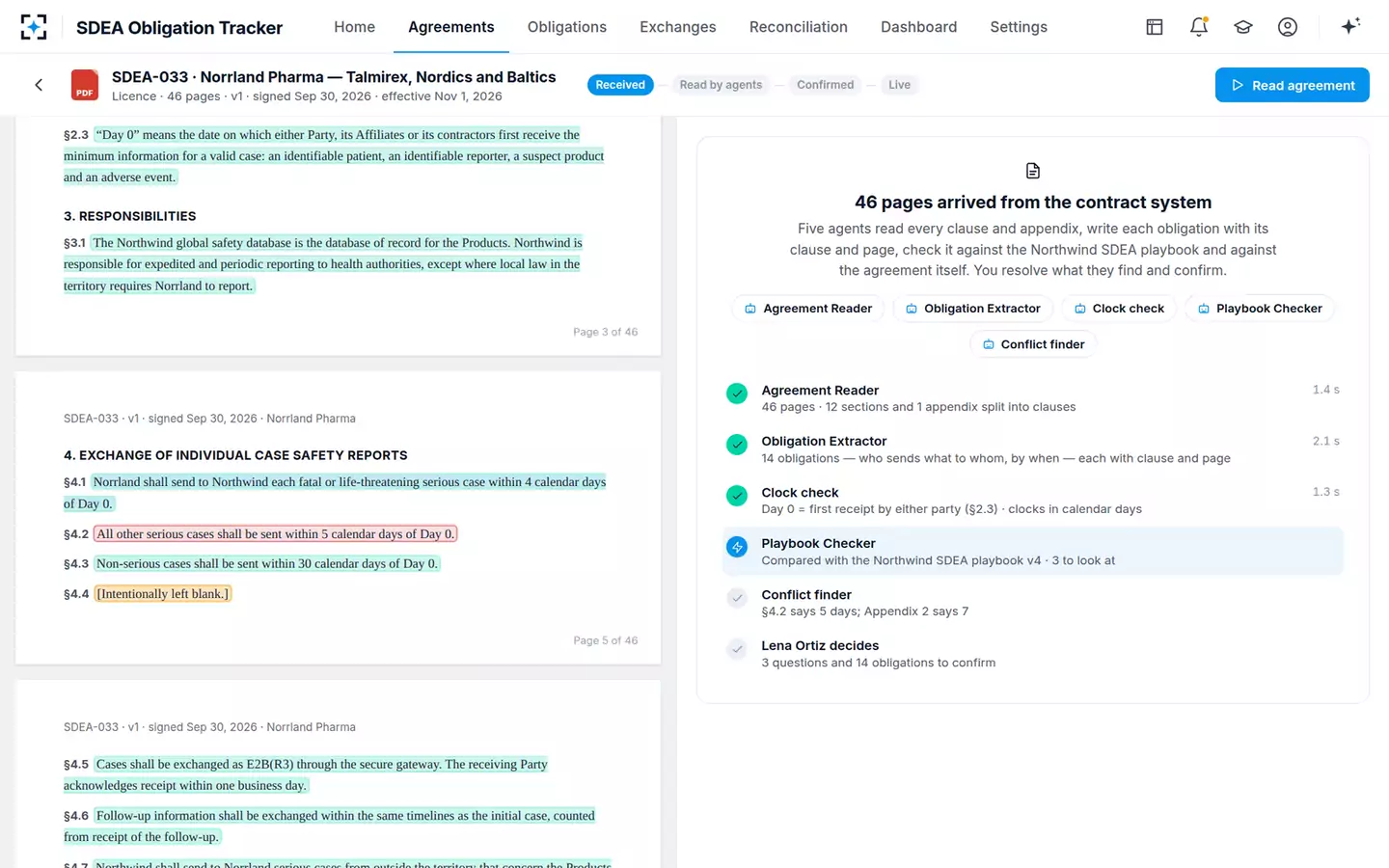Click the 1.4 s timing for Agreement Reader
This screenshot has width=1389, height=868.
tap(1326, 390)
